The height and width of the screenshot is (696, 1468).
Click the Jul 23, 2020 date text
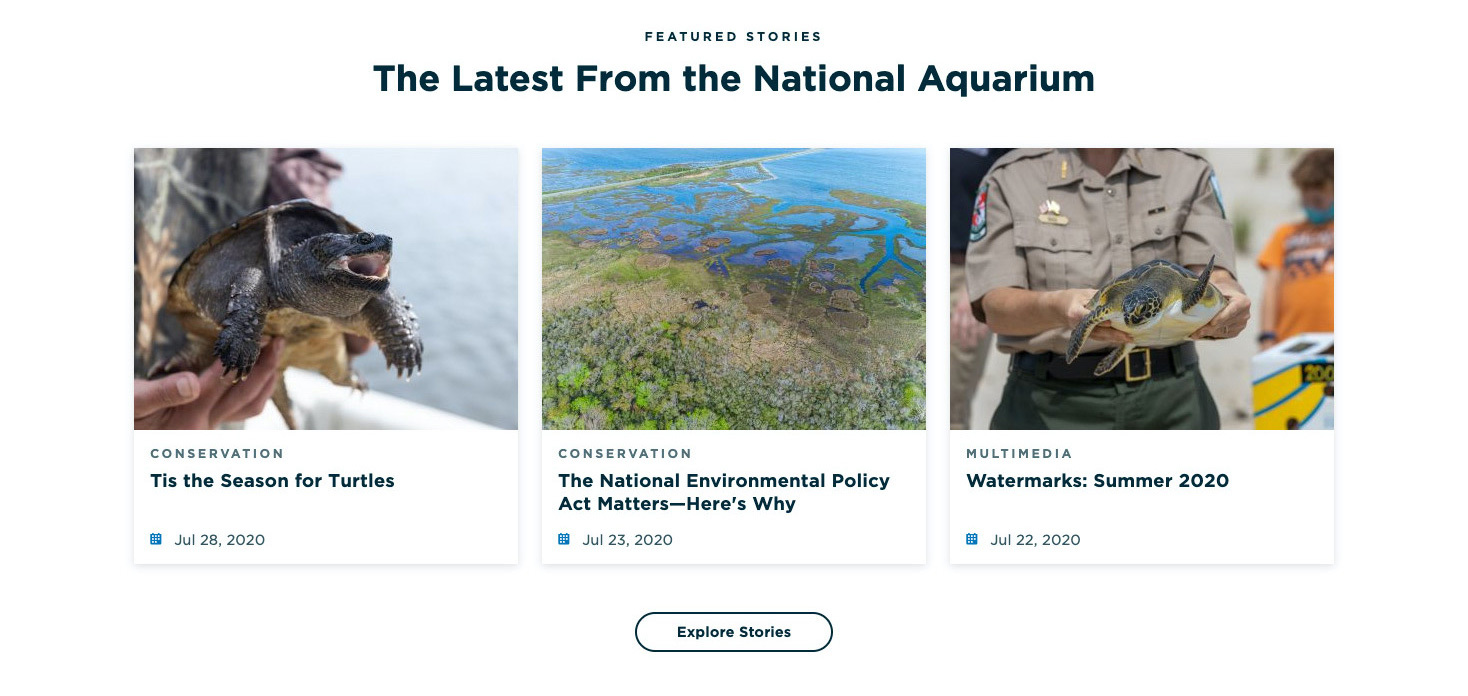coord(627,540)
